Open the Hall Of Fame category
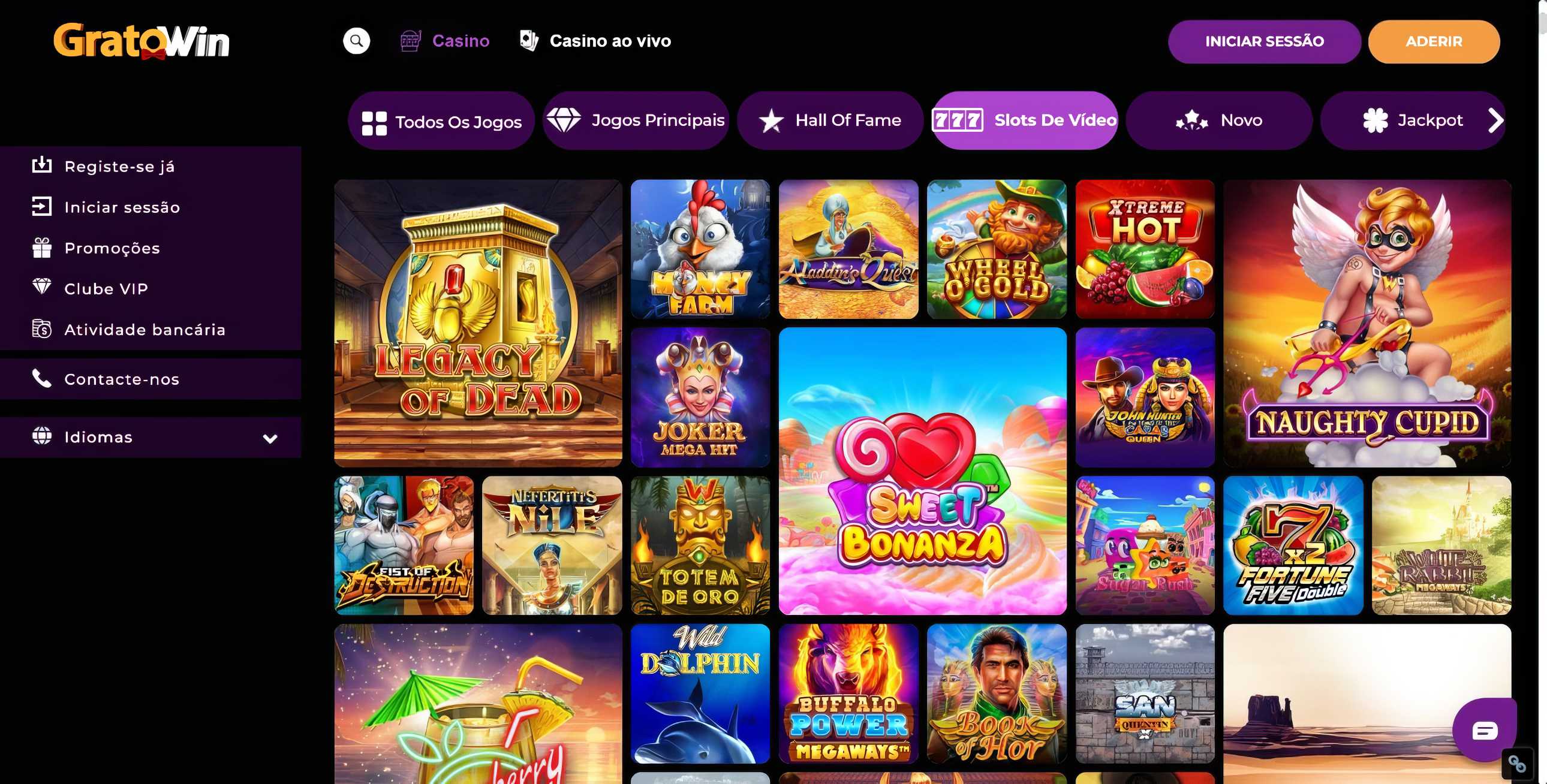The height and width of the screenshot is (784, 1547). 830,120
